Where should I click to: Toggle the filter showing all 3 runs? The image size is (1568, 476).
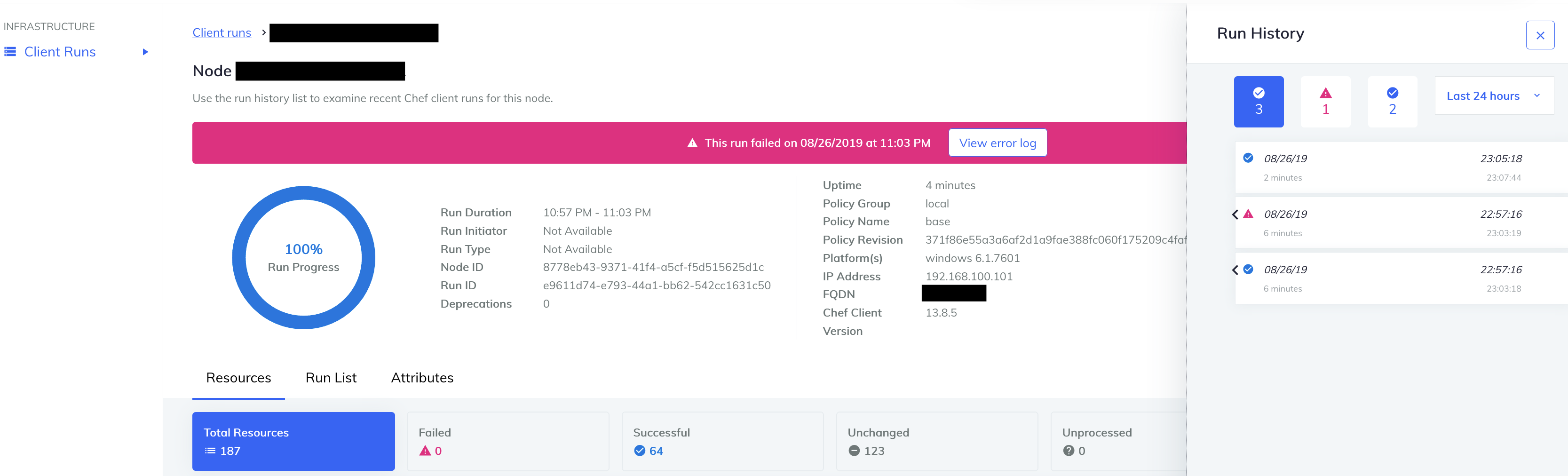tap(1258, 102)
